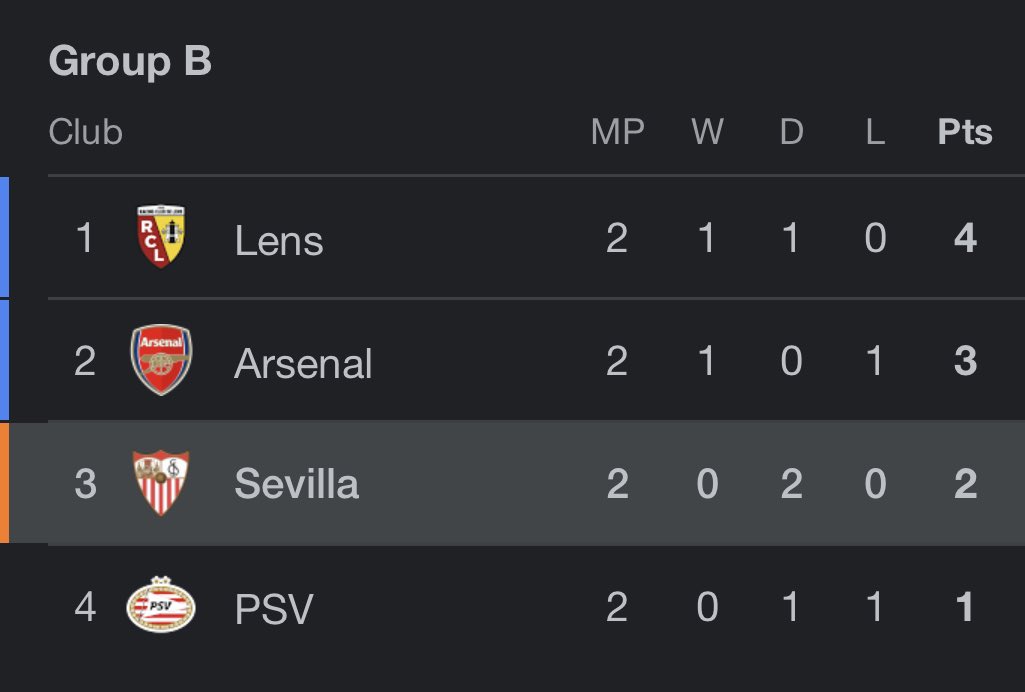This screenshot has width=1025, height=692.
Task: Click the Pts column header
Action: (965, 132)
